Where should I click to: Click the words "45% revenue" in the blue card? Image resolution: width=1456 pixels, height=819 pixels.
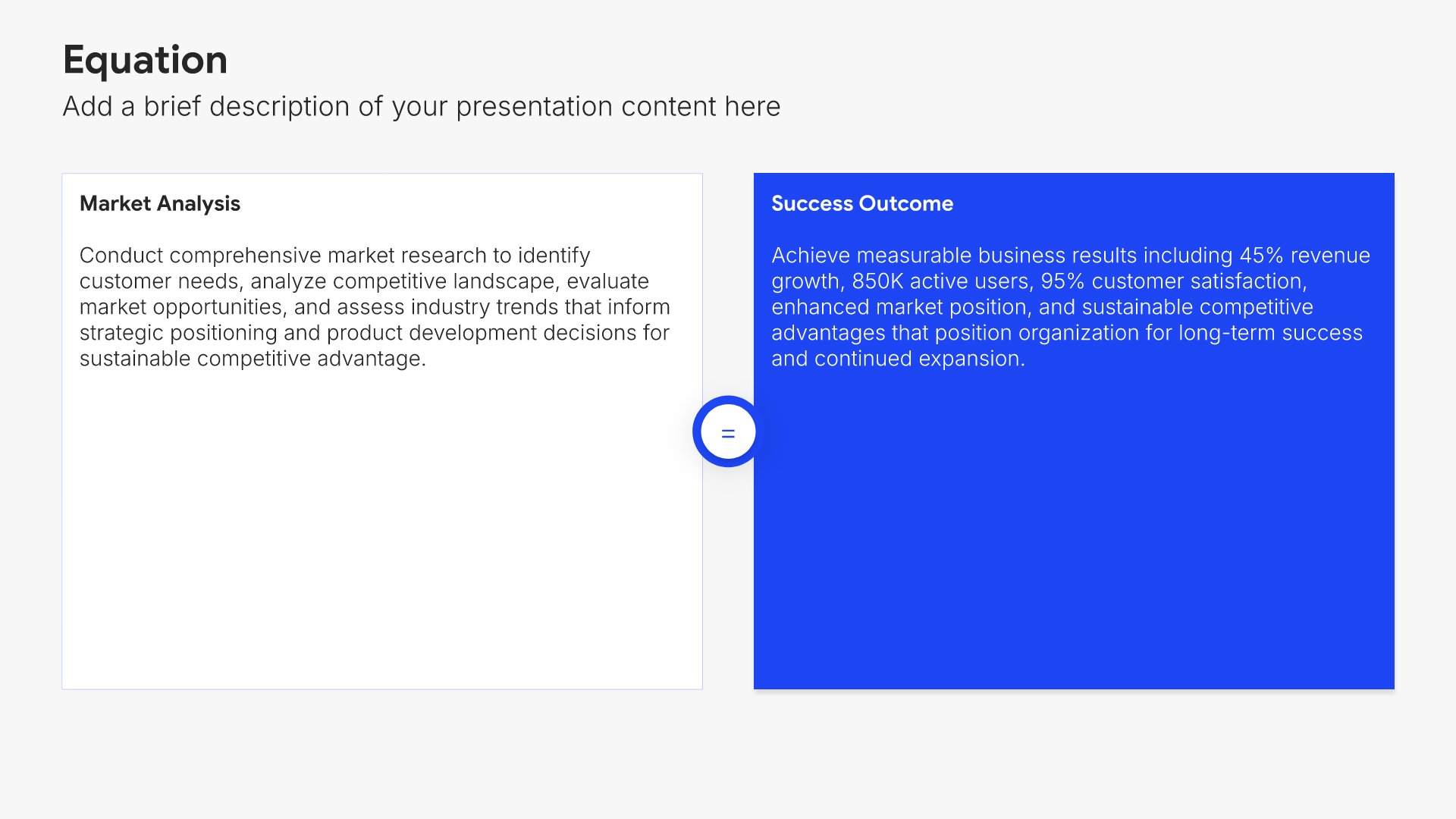click(1304, 256)
